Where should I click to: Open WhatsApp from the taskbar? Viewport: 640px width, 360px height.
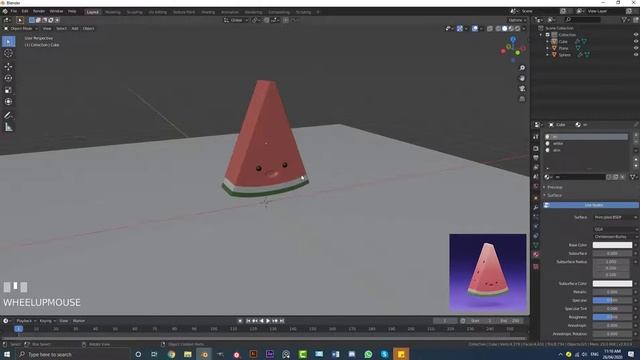pyautogui.click(x=368, y=354)
